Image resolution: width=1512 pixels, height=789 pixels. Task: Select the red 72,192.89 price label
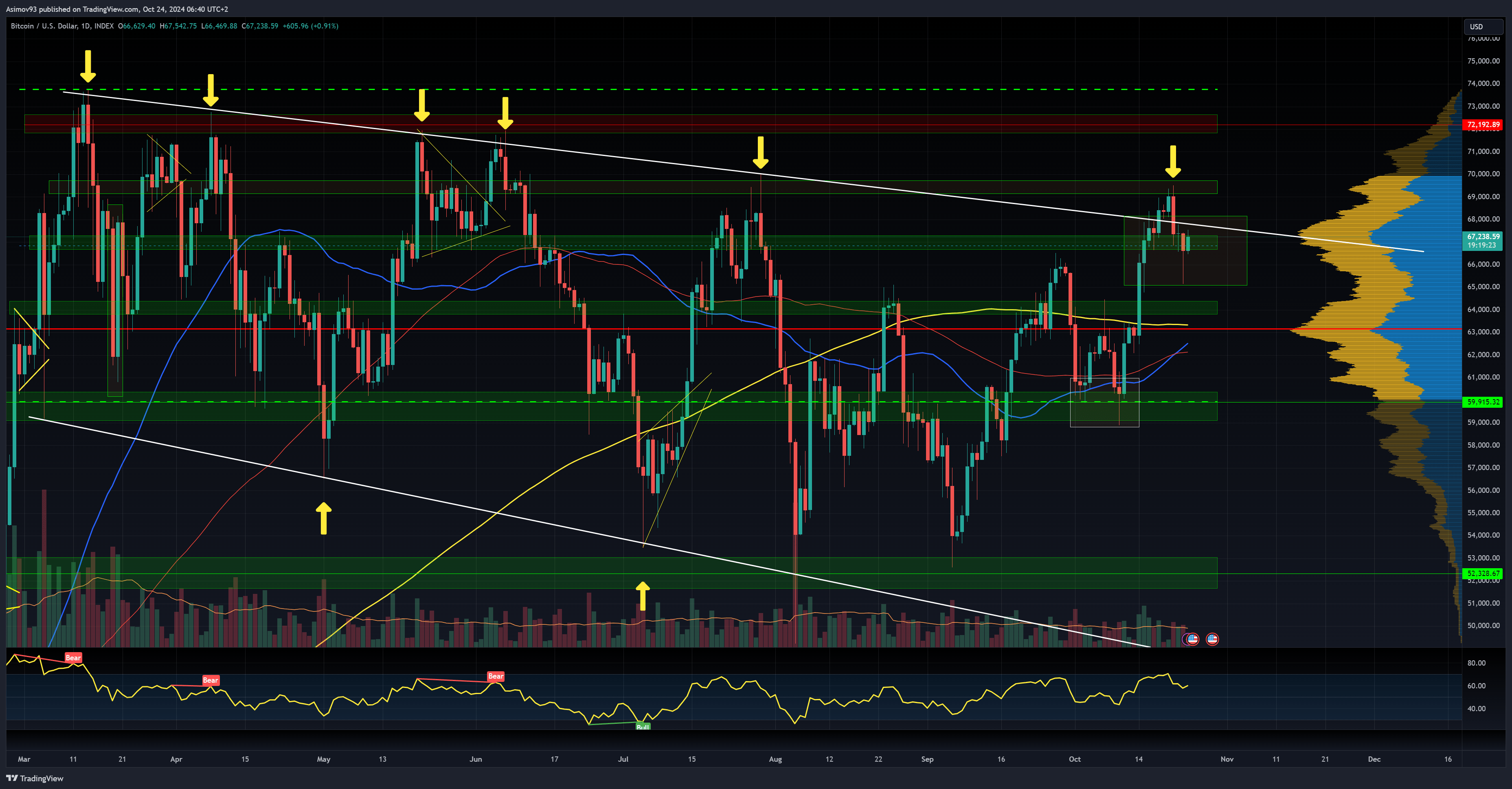point(1483,125)
